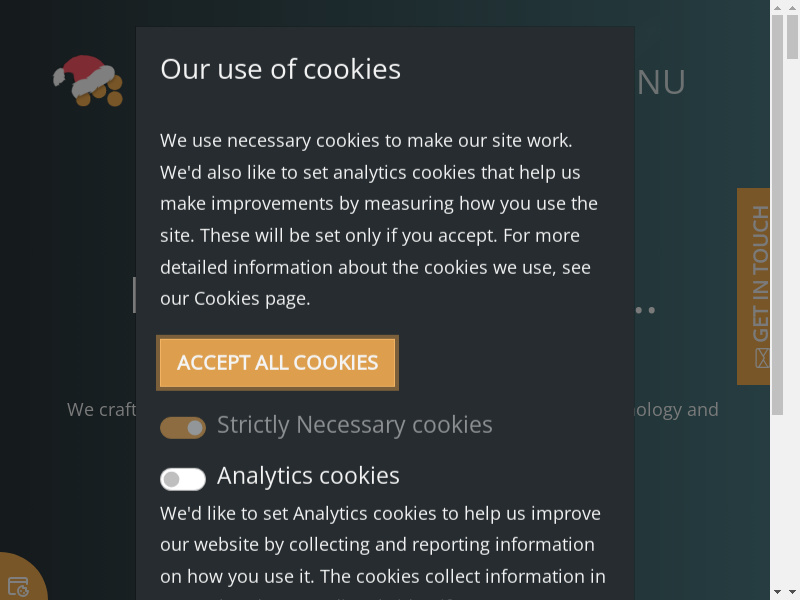The image size is (800, 600).
Task: Click the Santa hat site logo
Action: coord(88,81)
